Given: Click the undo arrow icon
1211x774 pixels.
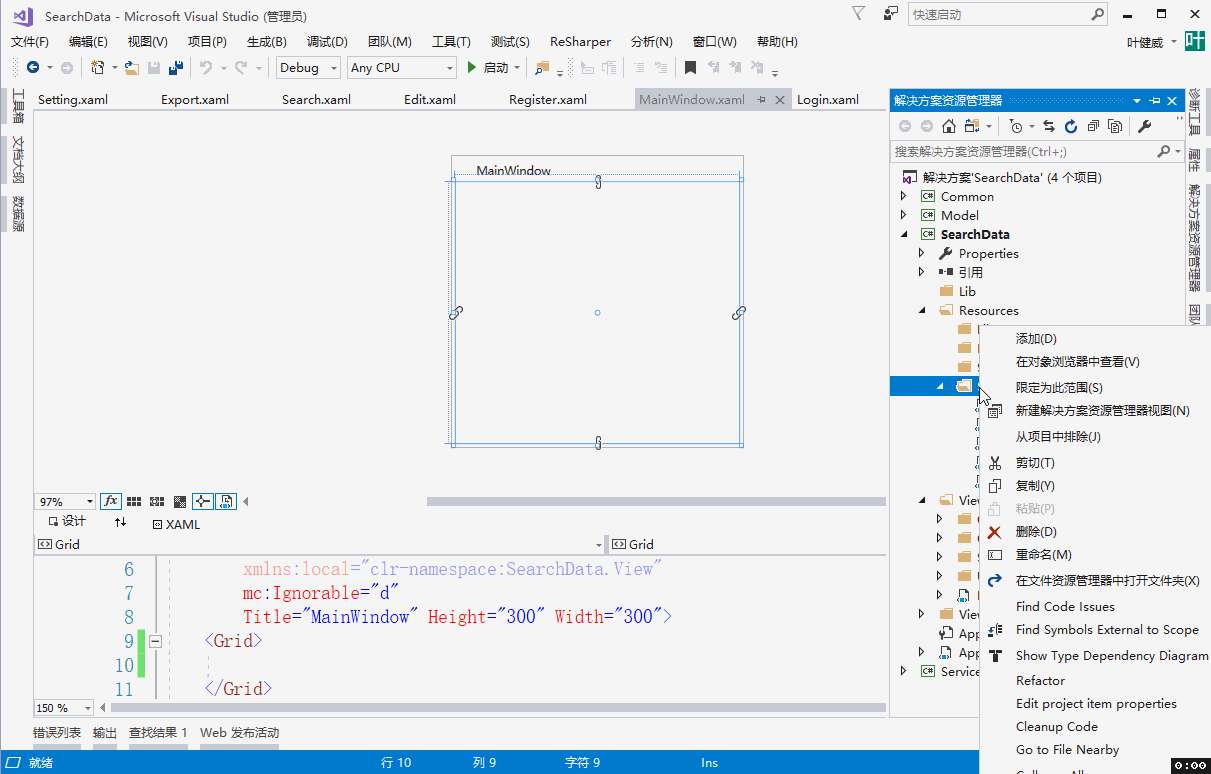Looking at the screenshot, I should (x=206, y=68).
